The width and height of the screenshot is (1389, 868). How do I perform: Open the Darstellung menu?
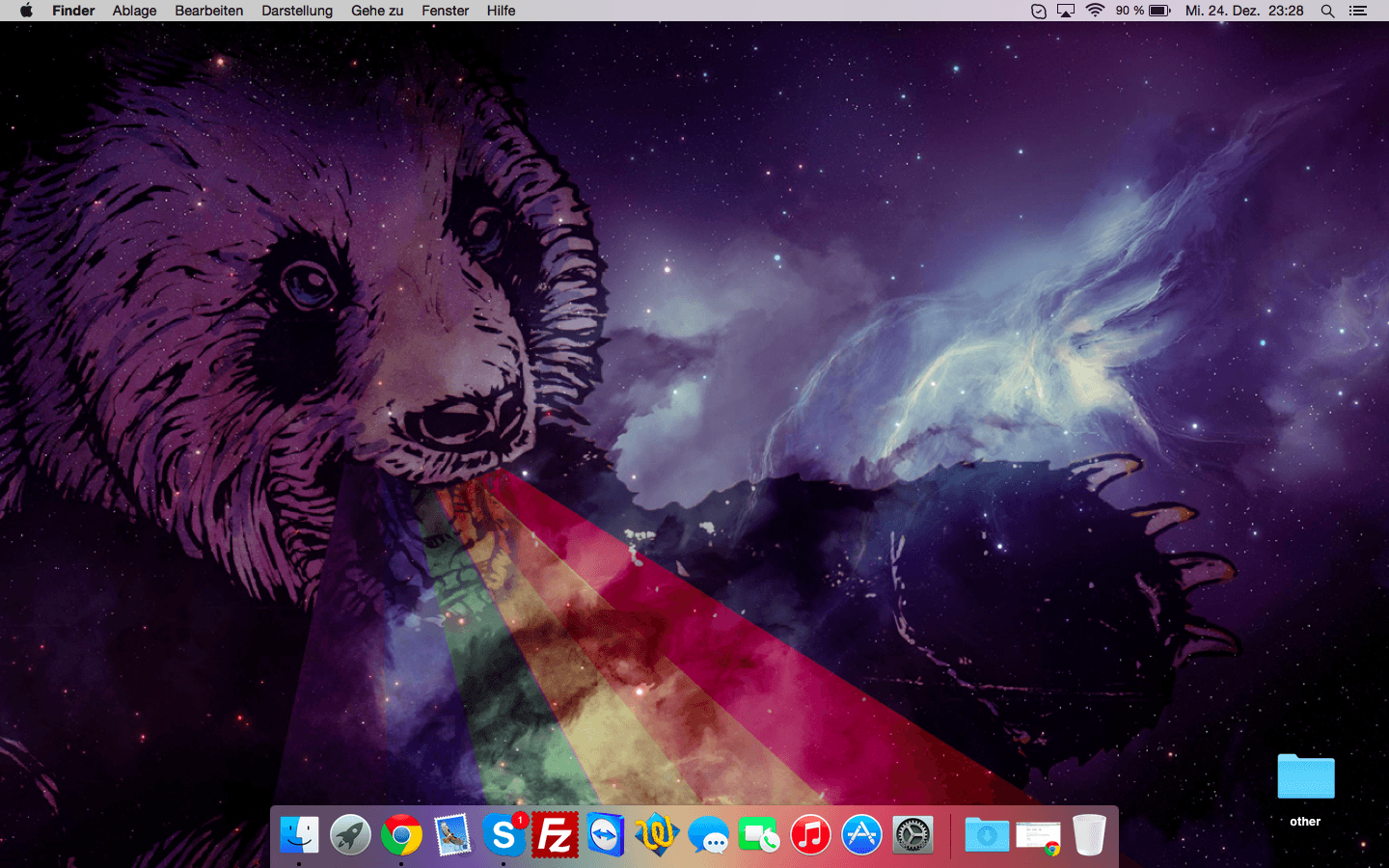click(296, 11)
